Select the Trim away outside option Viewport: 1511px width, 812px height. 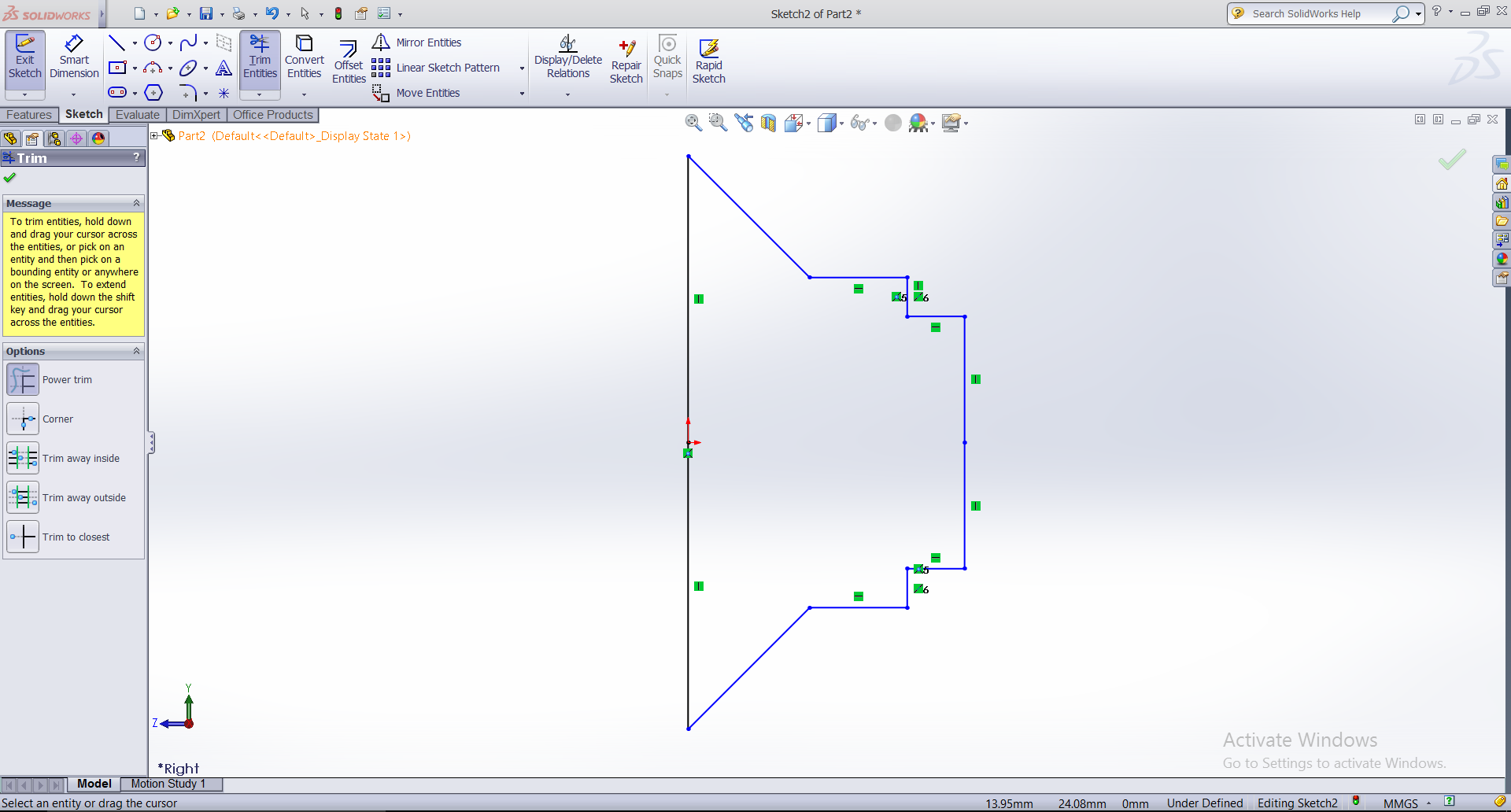coord(23,498)
